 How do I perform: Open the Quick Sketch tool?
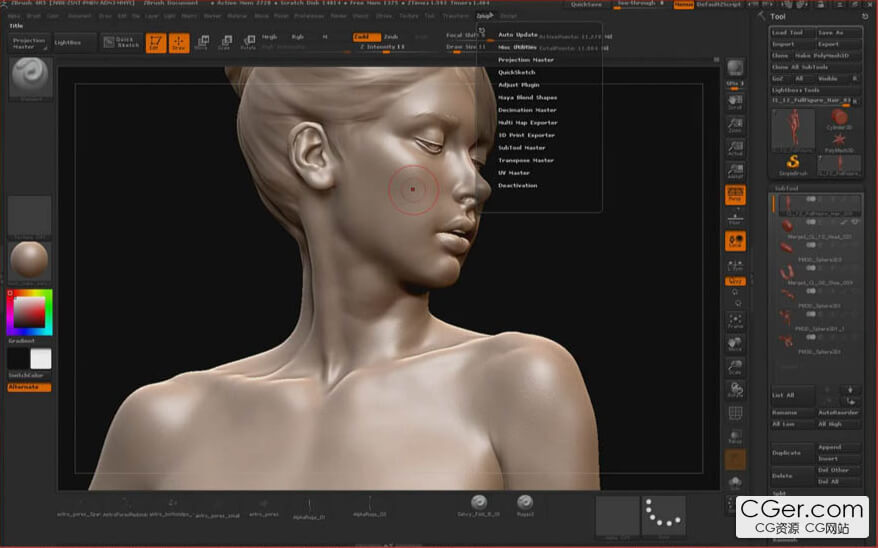121,42
